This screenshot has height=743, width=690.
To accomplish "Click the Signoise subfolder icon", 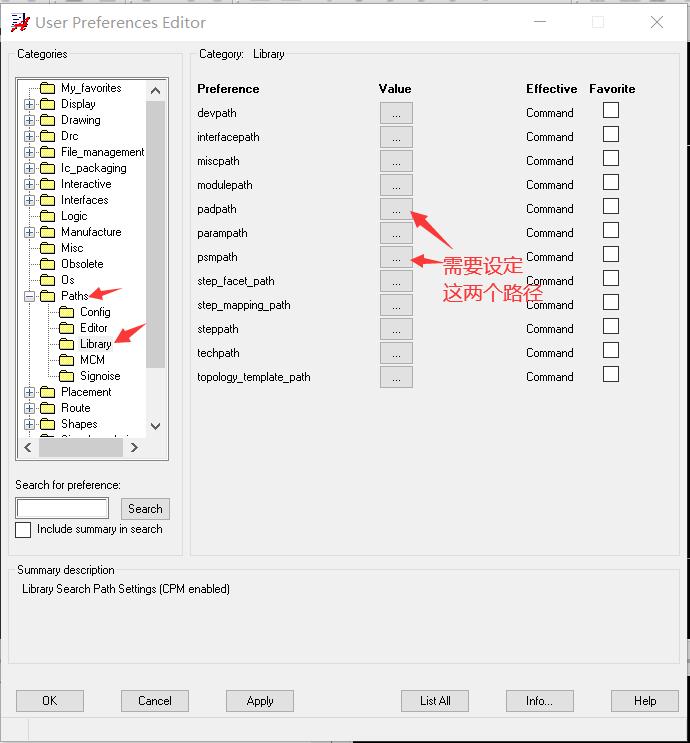I will 66,377.
